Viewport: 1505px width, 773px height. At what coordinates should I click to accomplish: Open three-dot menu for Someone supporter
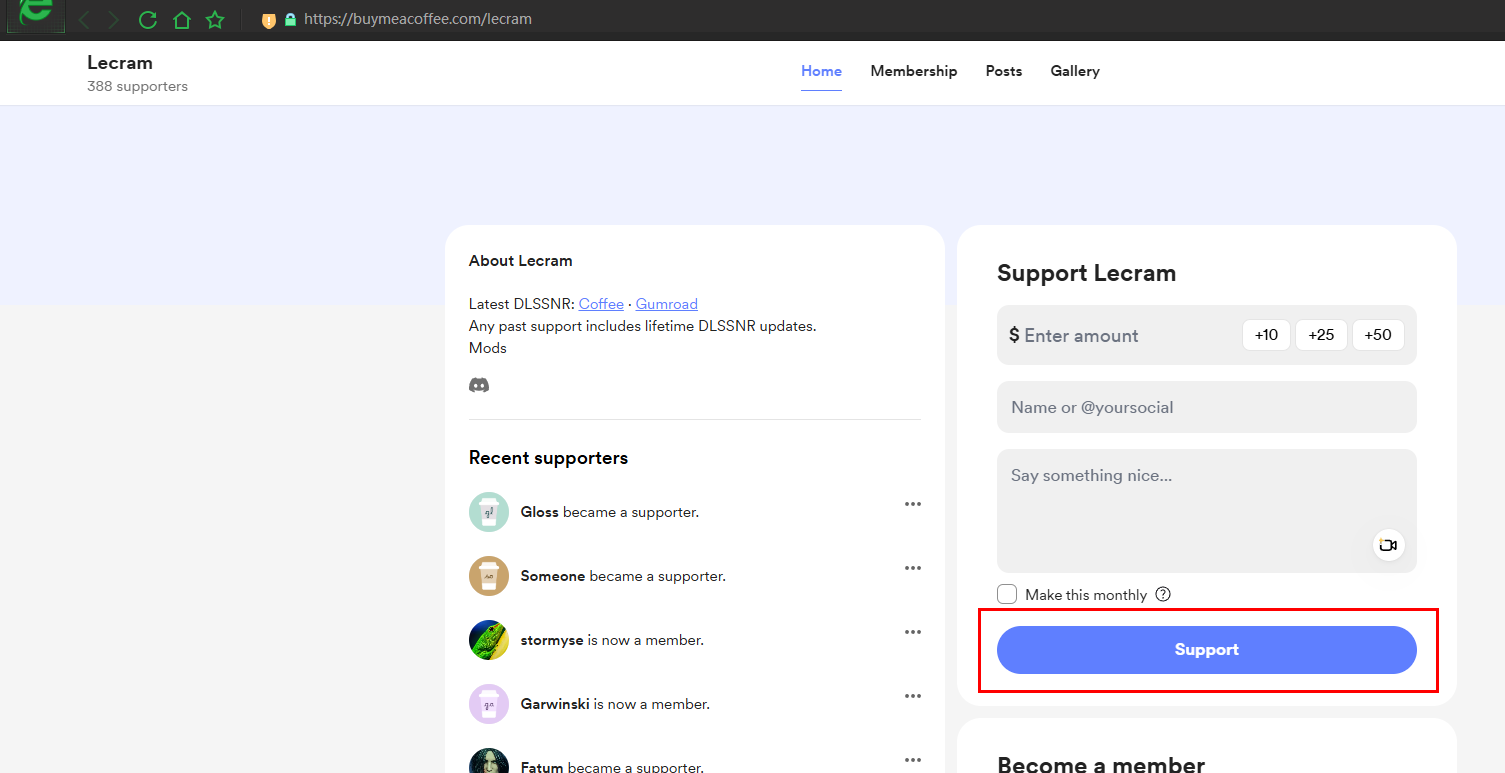click(912, 568)
